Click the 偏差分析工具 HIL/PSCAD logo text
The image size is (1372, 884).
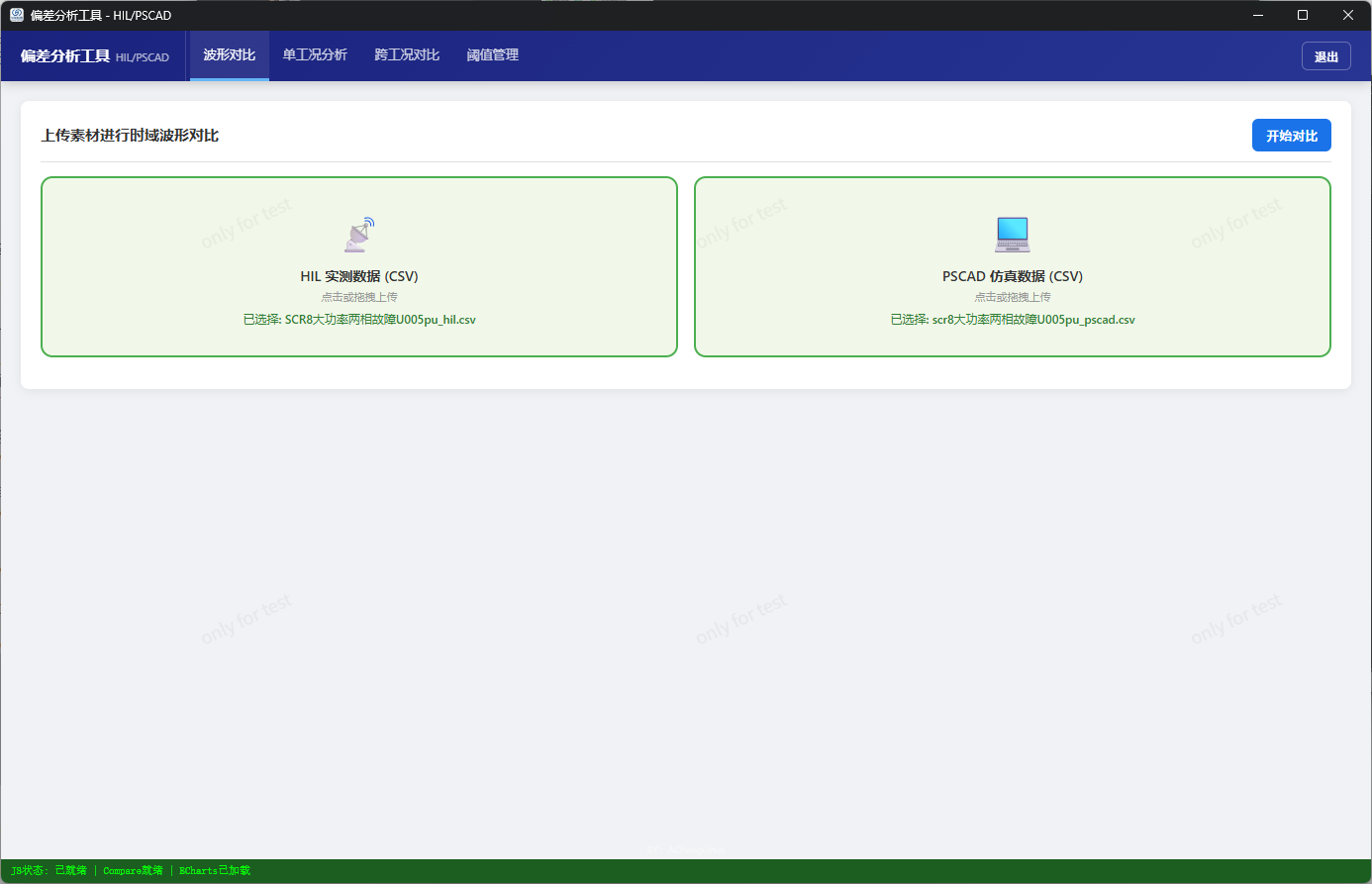(x=95, y=56)
